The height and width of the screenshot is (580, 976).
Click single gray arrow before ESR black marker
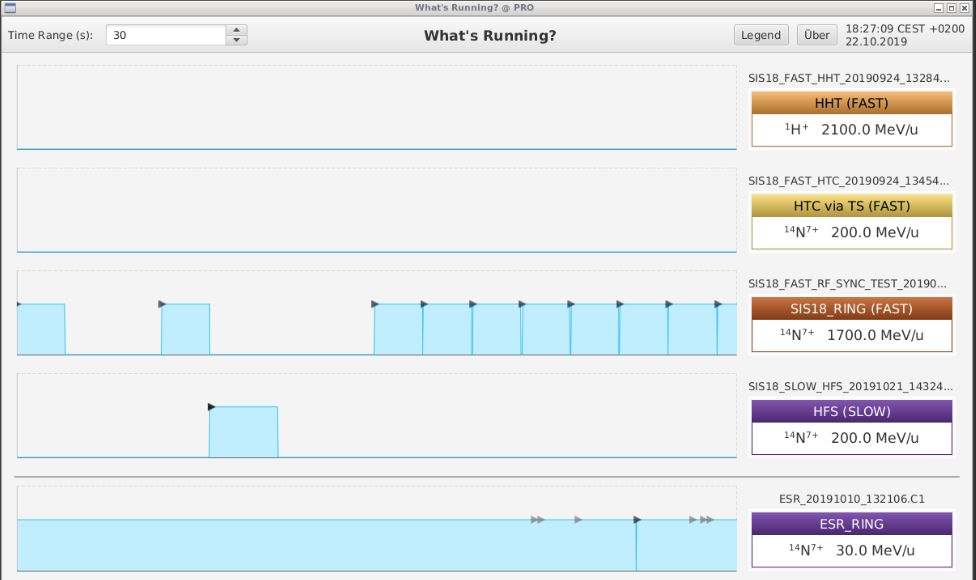pos(578,519)
